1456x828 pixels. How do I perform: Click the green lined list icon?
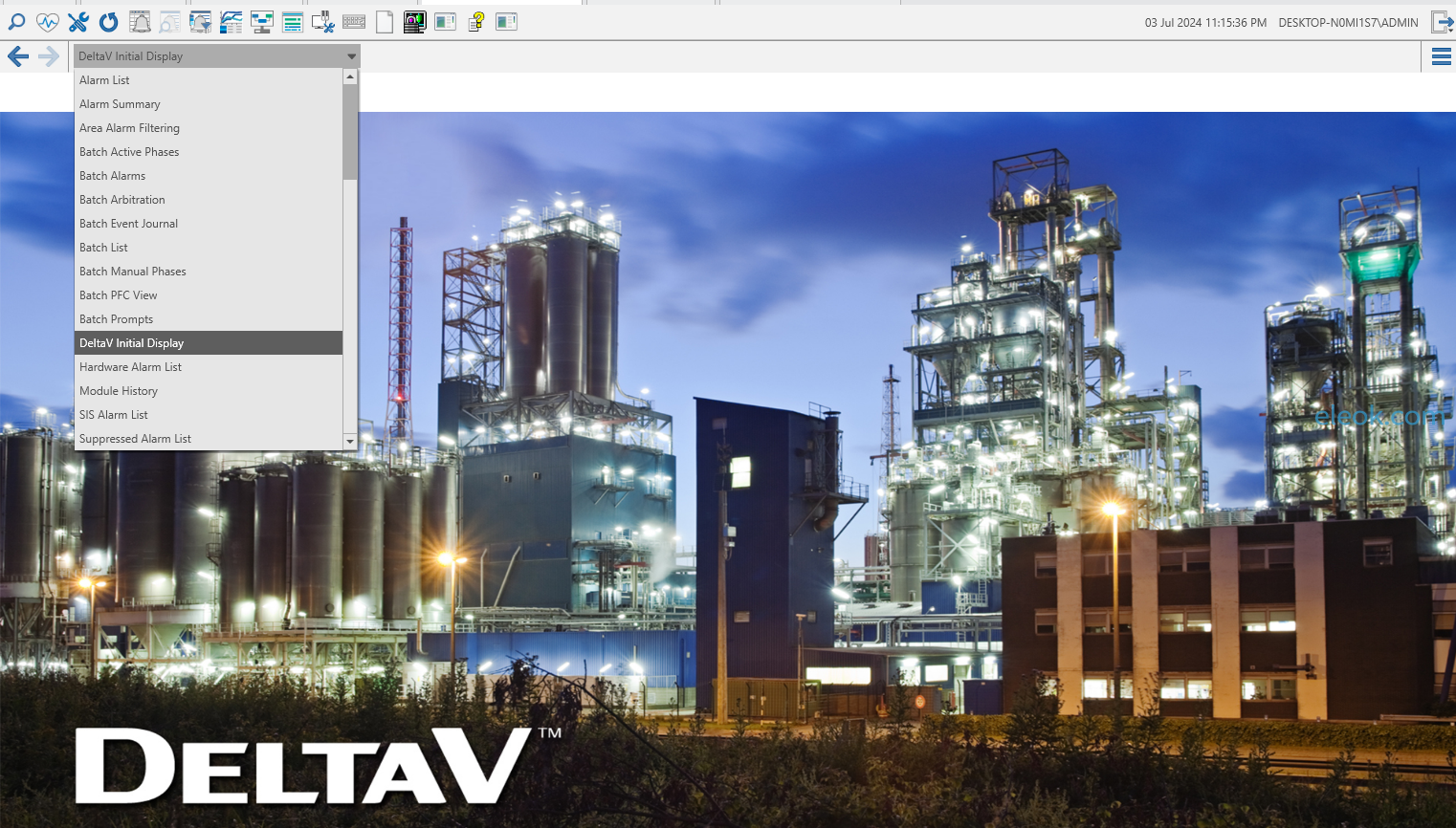pos(293,21)
